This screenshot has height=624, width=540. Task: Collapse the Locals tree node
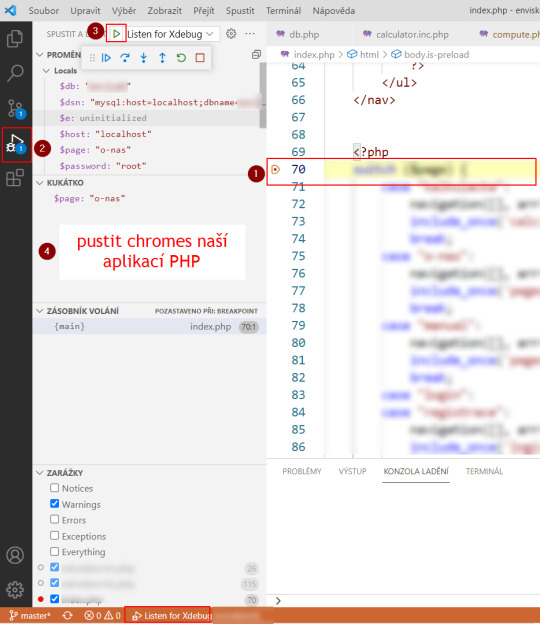click(x=47, y=71)
